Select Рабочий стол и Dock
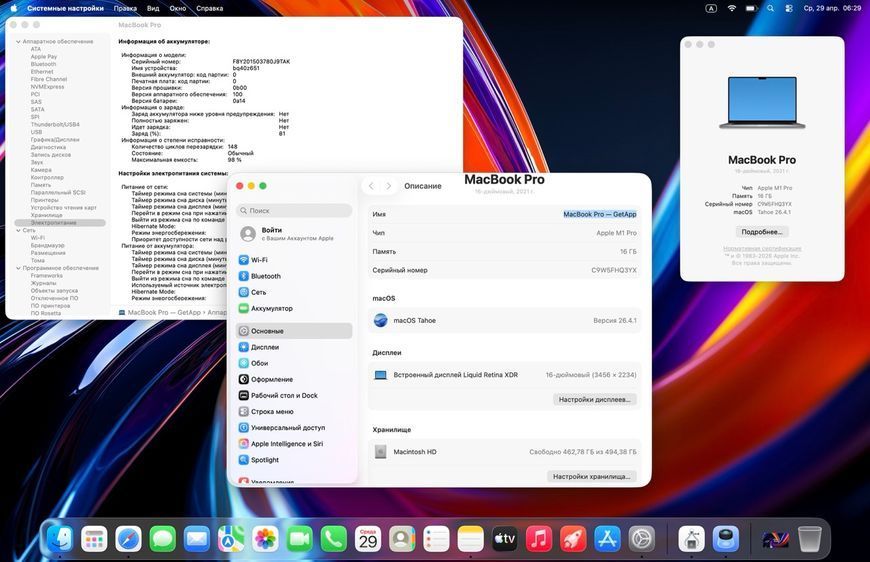Viewport: 870px width, 562px height. (294, 395)
